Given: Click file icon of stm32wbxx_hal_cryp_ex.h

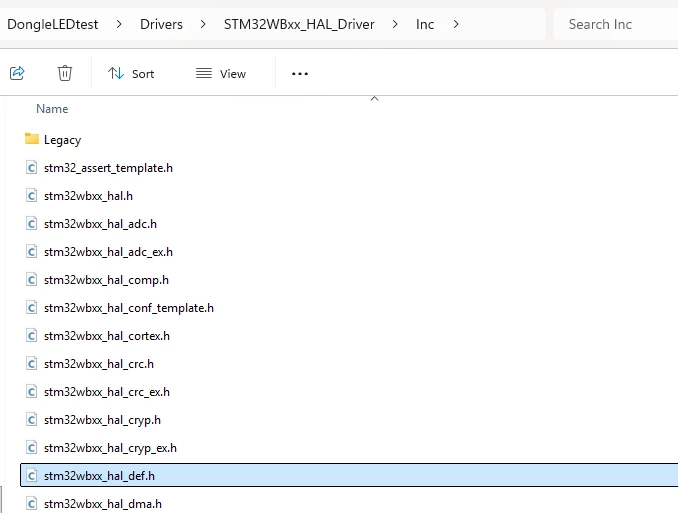Looking at the screenshot, I should pyautogui.click(x=32, y=448).
